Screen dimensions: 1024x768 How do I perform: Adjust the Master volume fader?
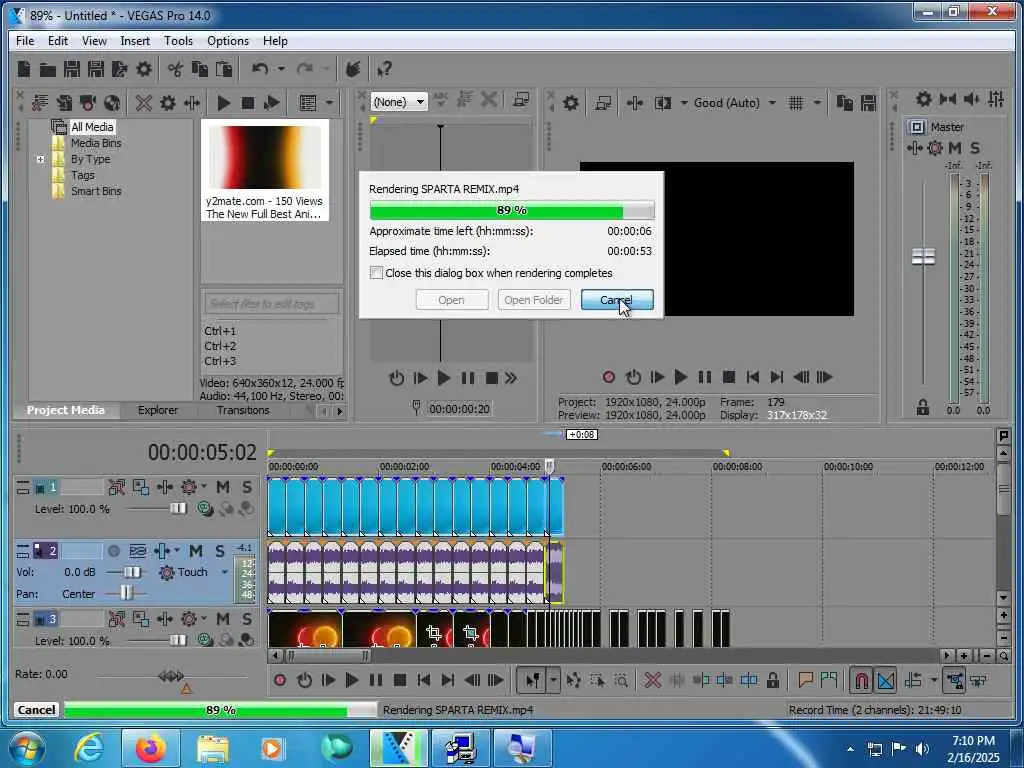click(923, 256)
